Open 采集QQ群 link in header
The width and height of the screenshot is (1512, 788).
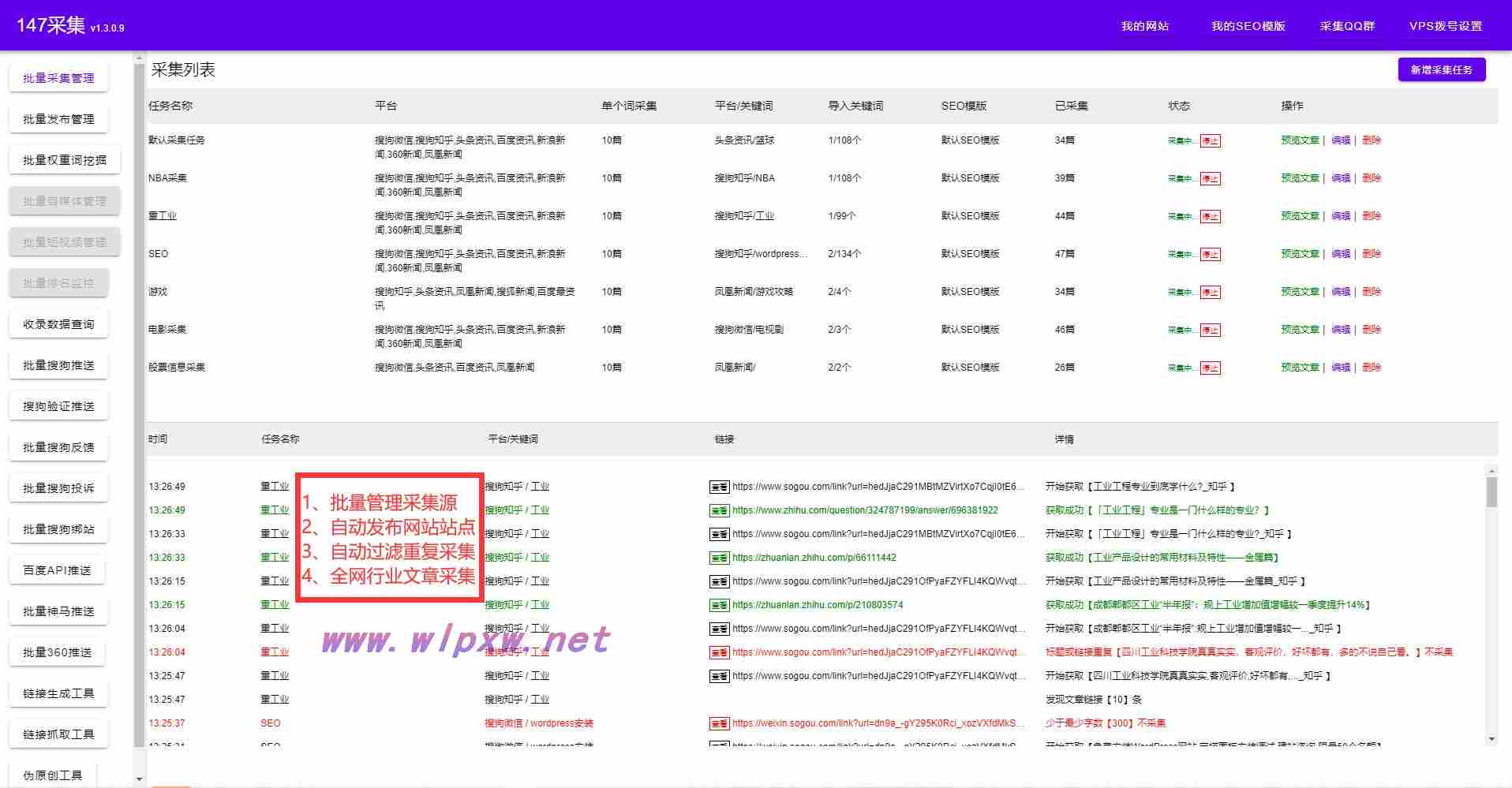(1347, 26)
